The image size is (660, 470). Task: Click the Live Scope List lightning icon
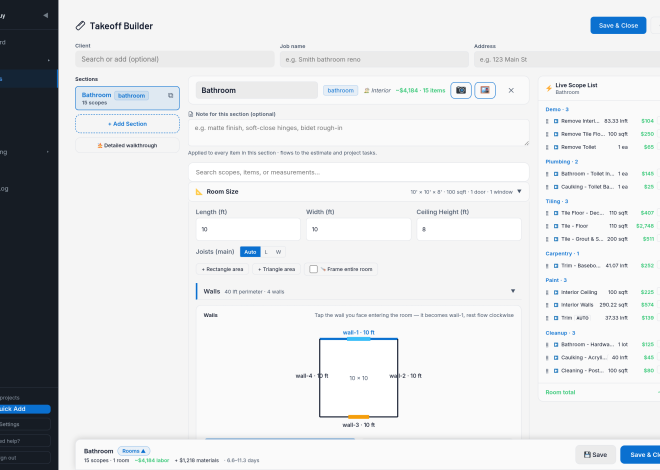click(549, 88)
